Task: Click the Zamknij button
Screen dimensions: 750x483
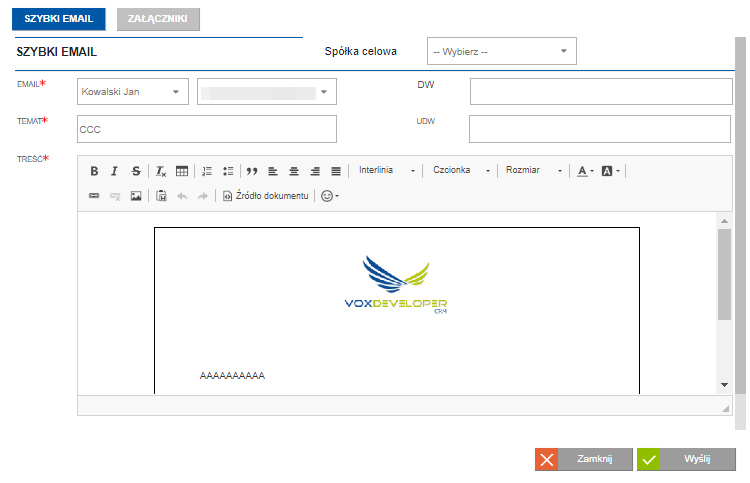Action: coord(584,459)
